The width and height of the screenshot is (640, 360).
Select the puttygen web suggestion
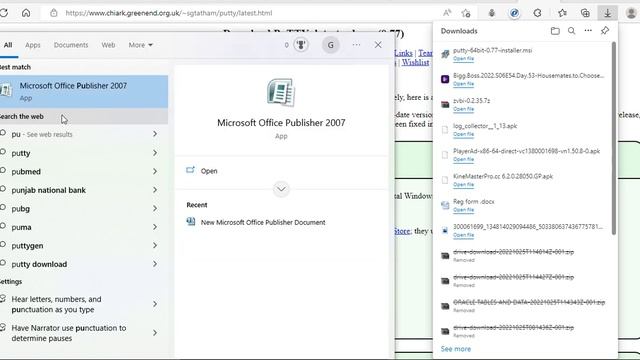tap(27, 246)
